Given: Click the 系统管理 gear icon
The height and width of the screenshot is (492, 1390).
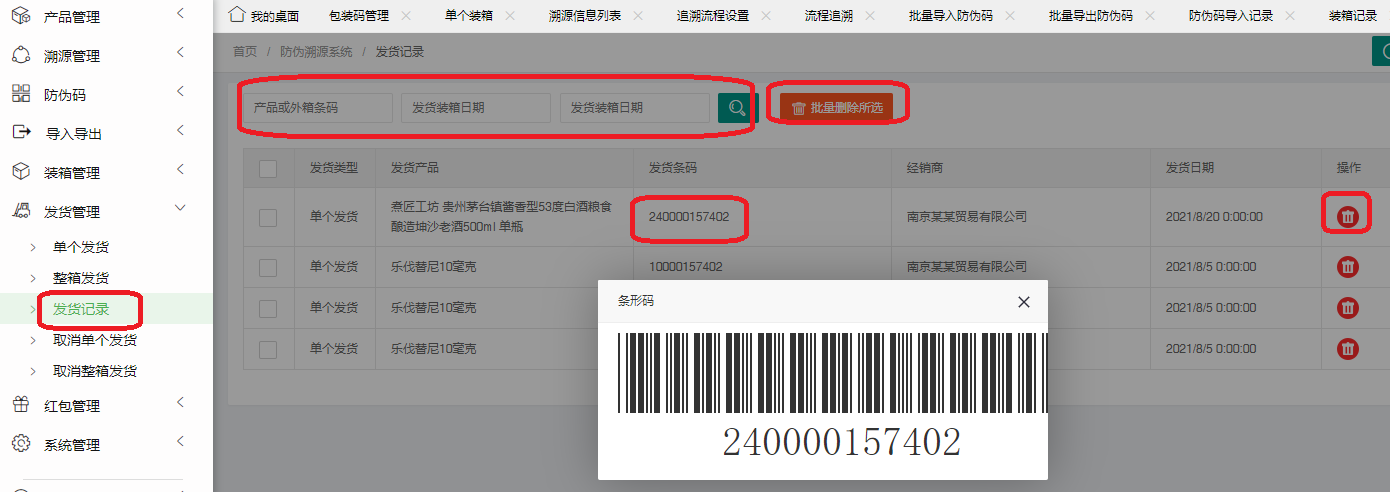Looking at the screenshot, I should pos(21,444).
